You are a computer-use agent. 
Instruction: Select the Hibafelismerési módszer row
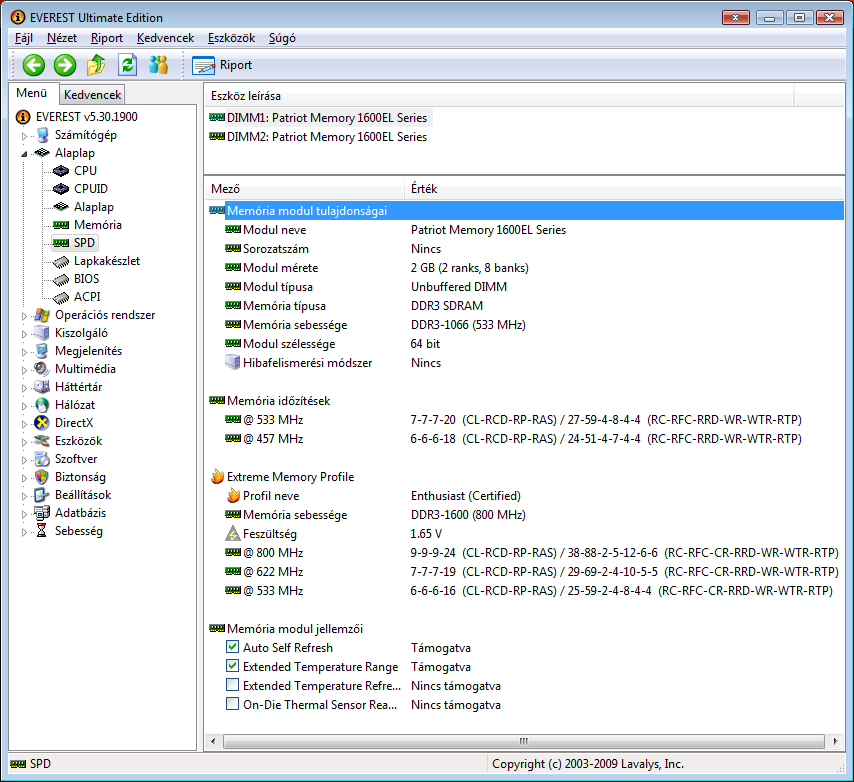(x=526, y=363)
